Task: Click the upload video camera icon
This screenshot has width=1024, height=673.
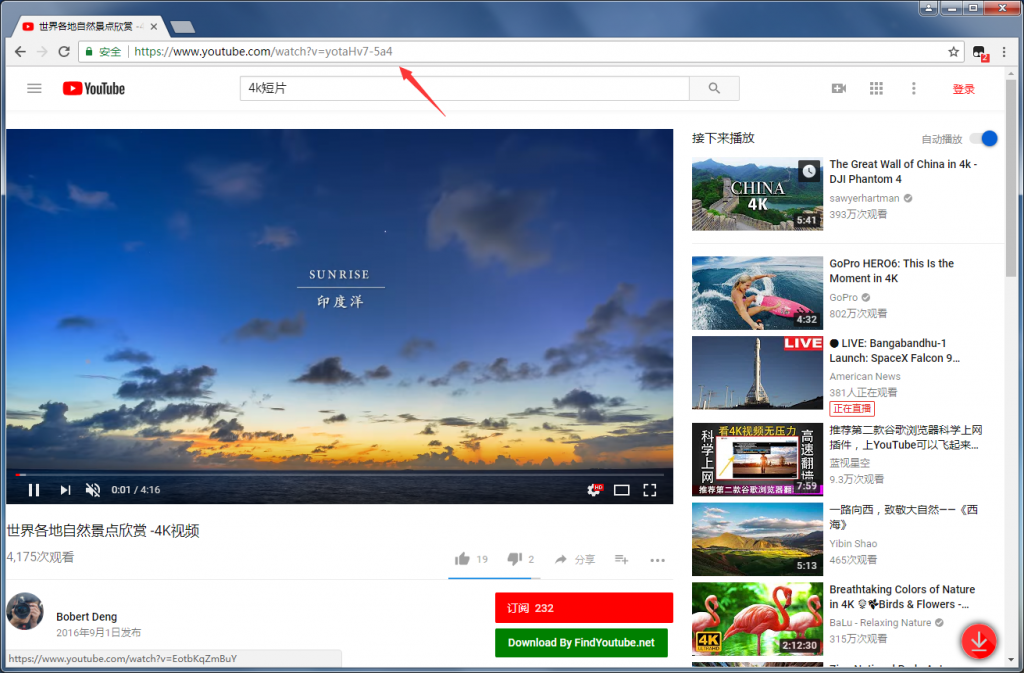Action: tap(839, 88)
